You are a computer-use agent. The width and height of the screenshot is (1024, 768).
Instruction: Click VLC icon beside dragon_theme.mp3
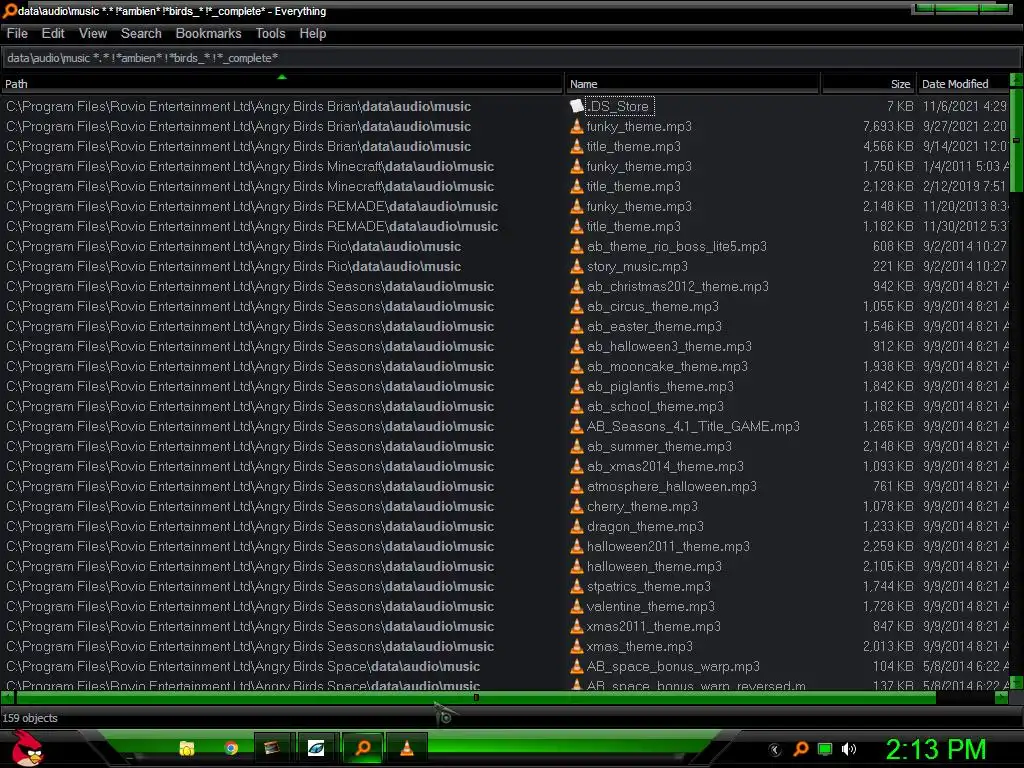point(576,526)
